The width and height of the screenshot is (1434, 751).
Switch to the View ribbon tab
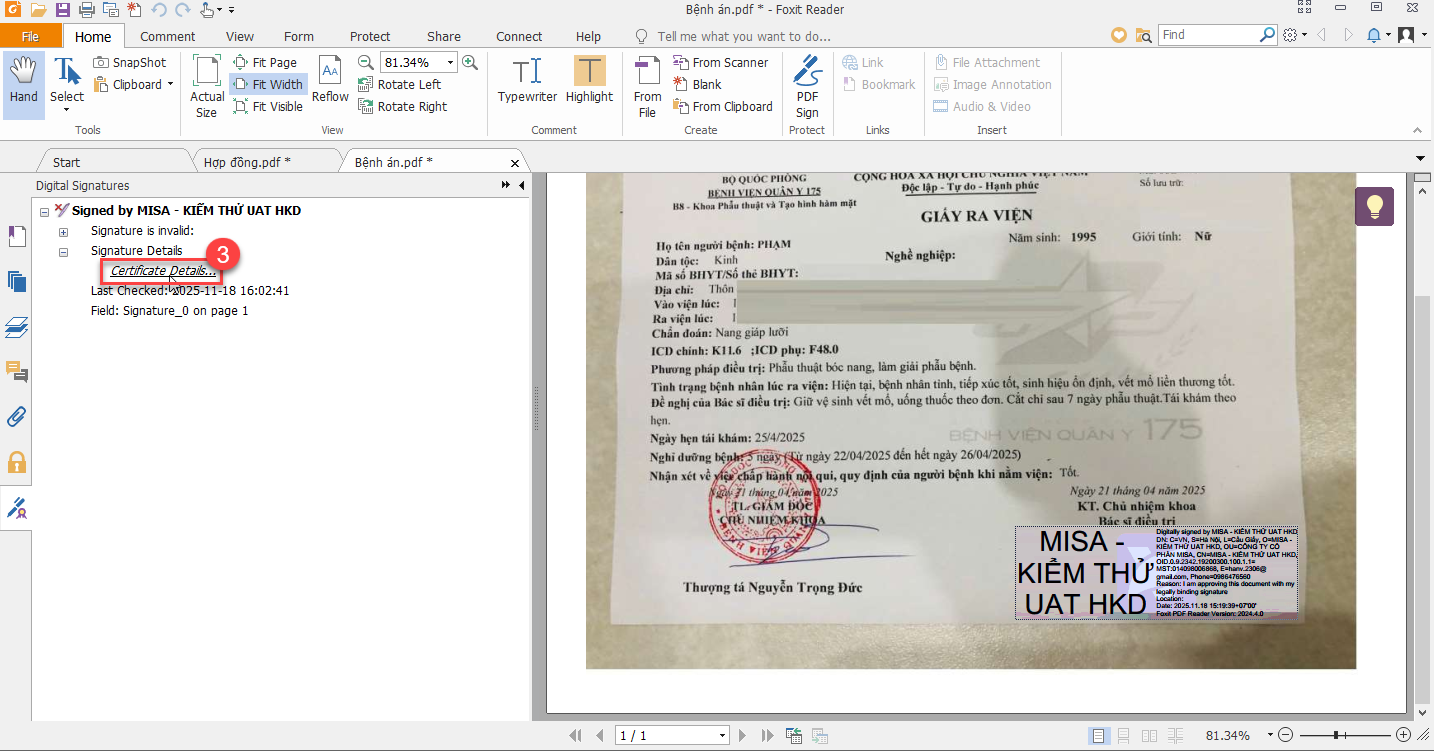pos(240,36)
